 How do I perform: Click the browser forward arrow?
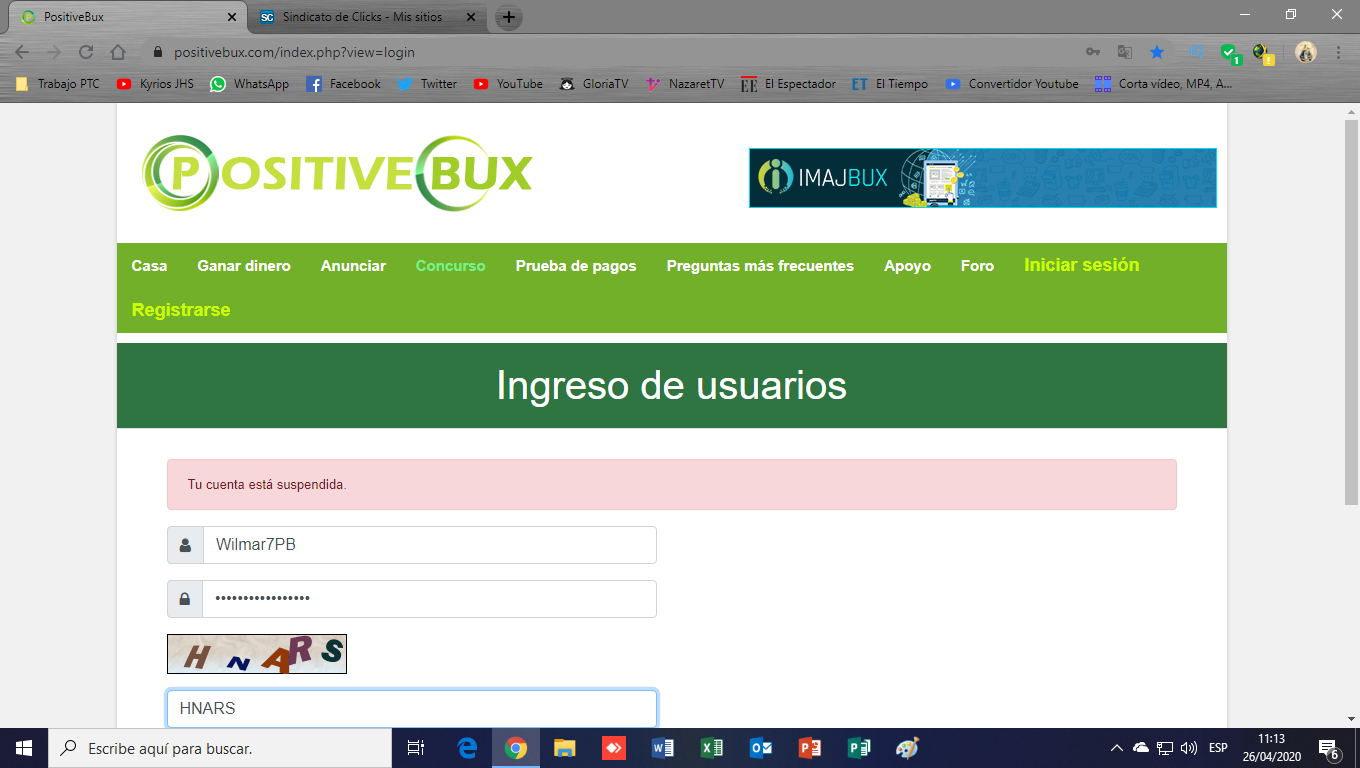(x=54, y=52)
